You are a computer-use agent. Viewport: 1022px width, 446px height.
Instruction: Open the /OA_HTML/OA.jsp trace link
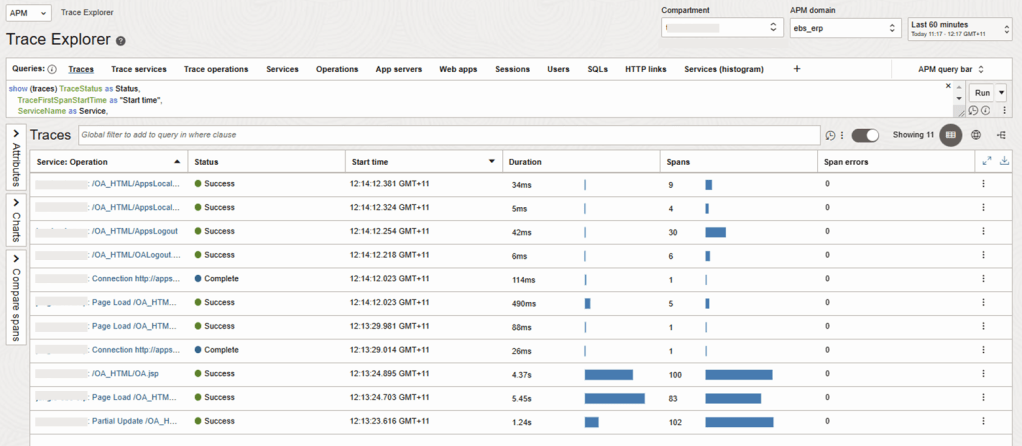click(124, 373)
